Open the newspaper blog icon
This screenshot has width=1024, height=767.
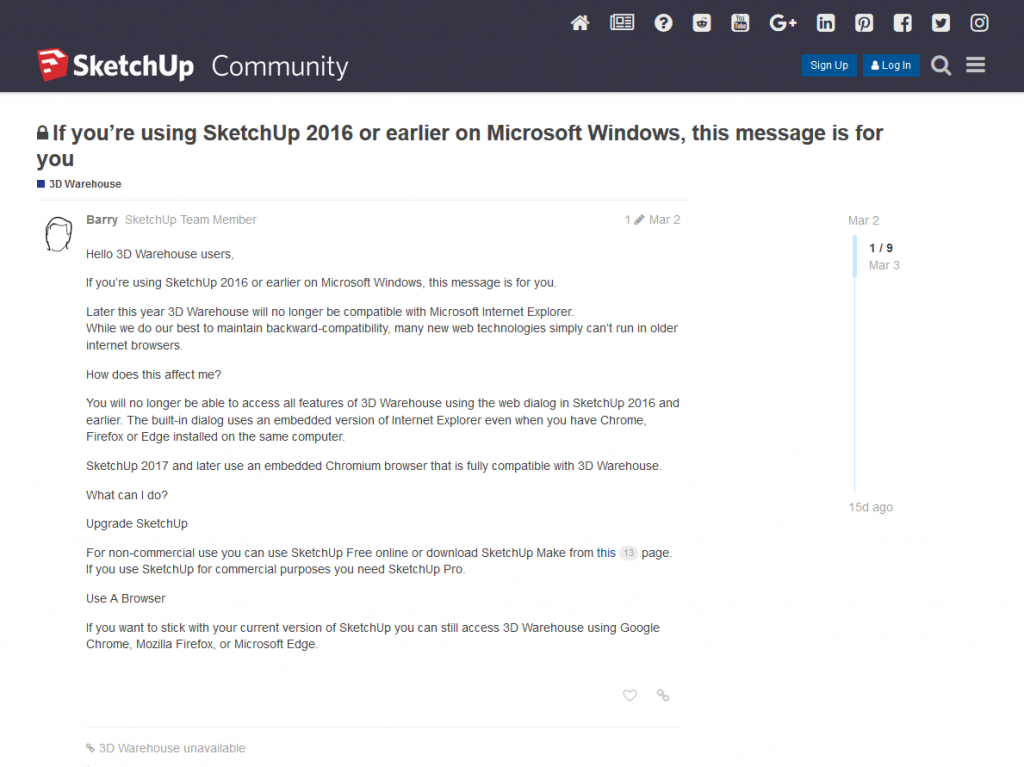click(622, 23)
